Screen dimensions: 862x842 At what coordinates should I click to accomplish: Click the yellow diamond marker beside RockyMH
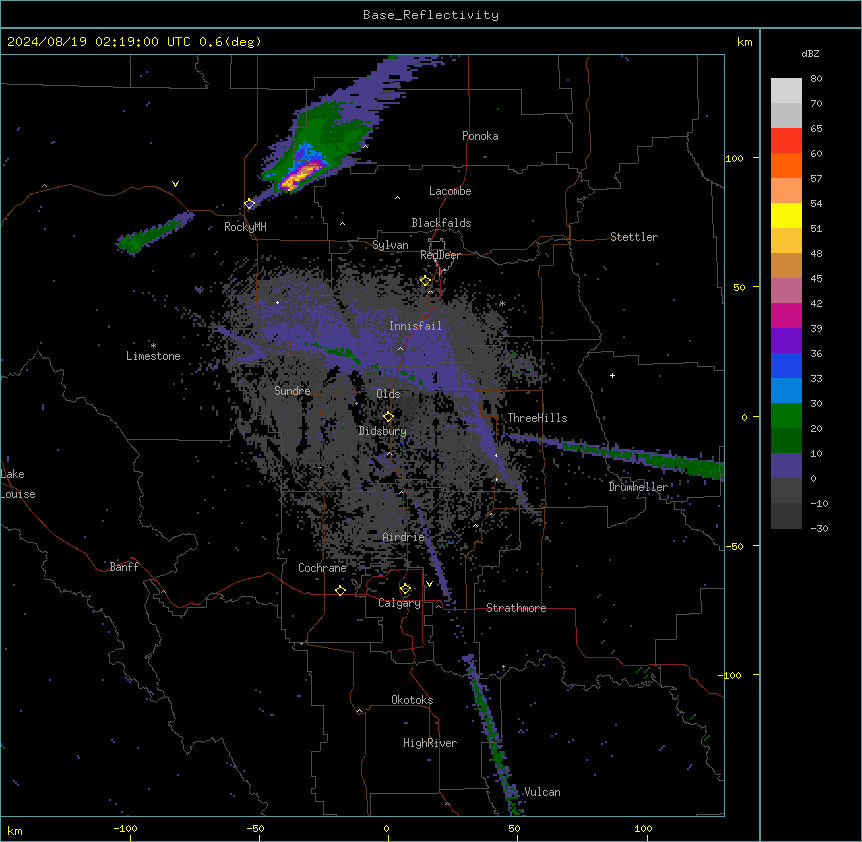(x=250, y=204)
